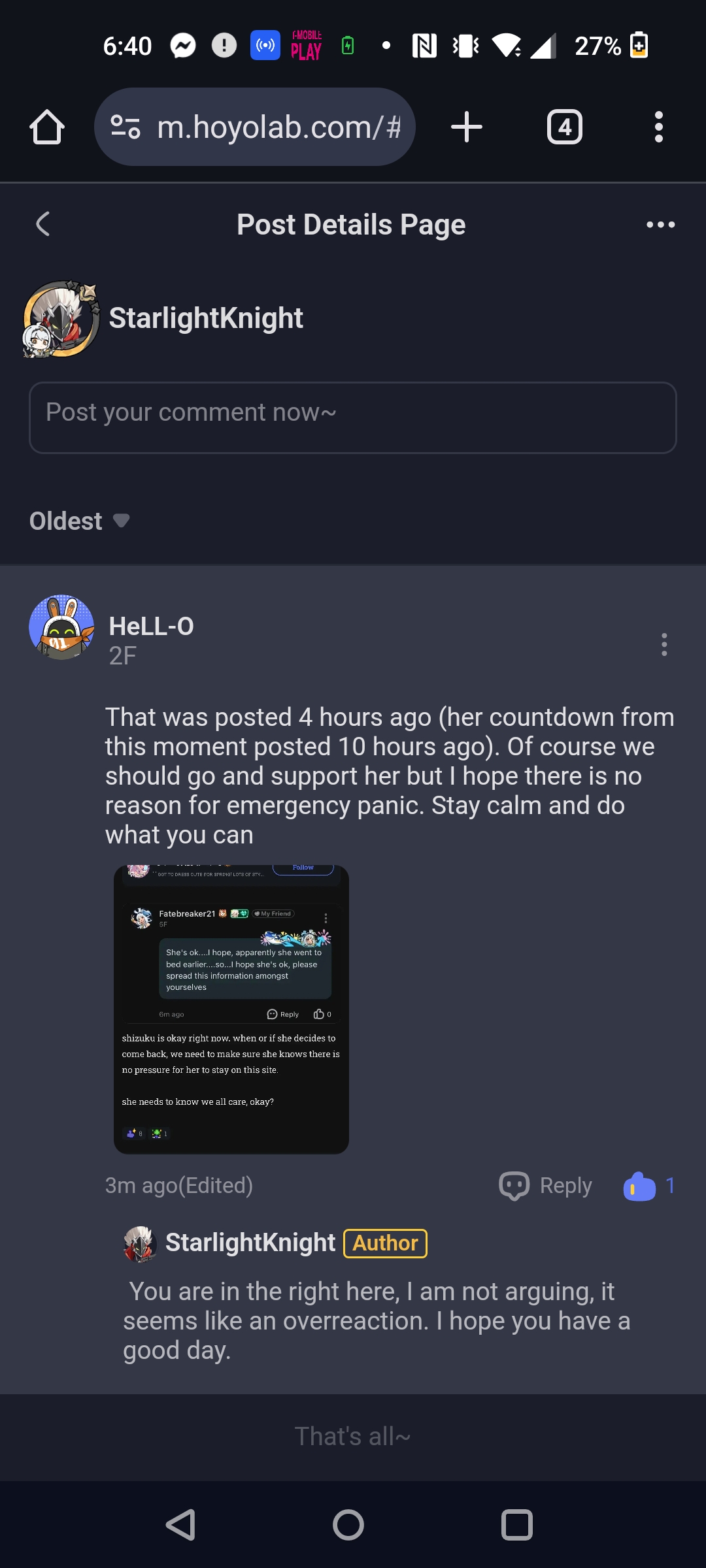Click the username HeLL-O
Viewport: 706px width, 1568px height.
[x=152, y=627]
